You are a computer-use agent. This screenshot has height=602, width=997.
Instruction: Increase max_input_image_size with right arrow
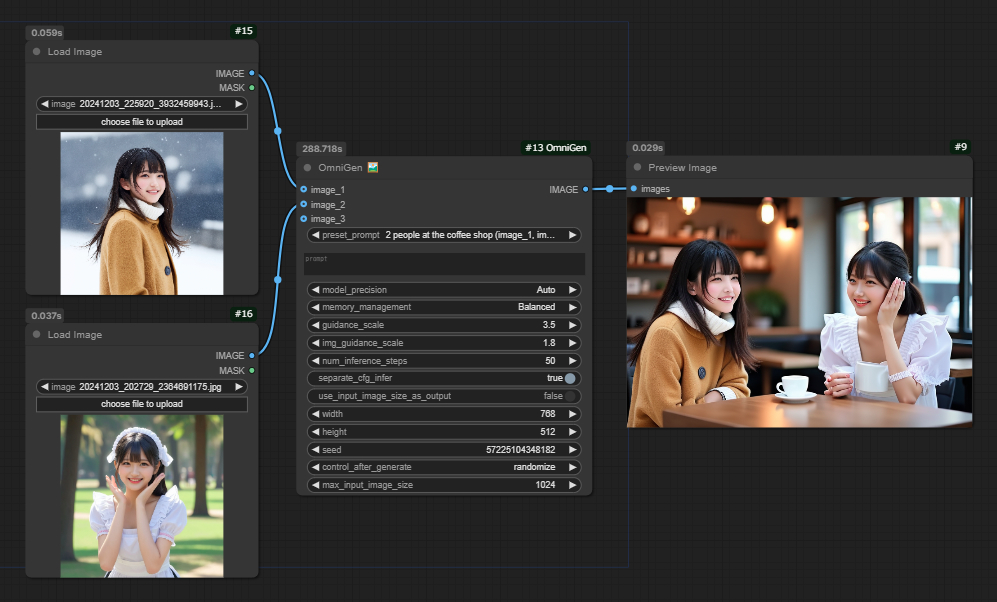click(x=572, y=485)
